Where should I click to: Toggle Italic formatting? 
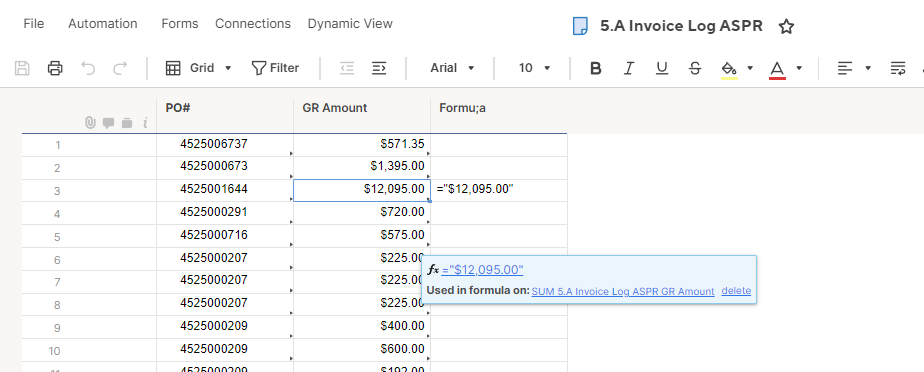click(629, 68)
